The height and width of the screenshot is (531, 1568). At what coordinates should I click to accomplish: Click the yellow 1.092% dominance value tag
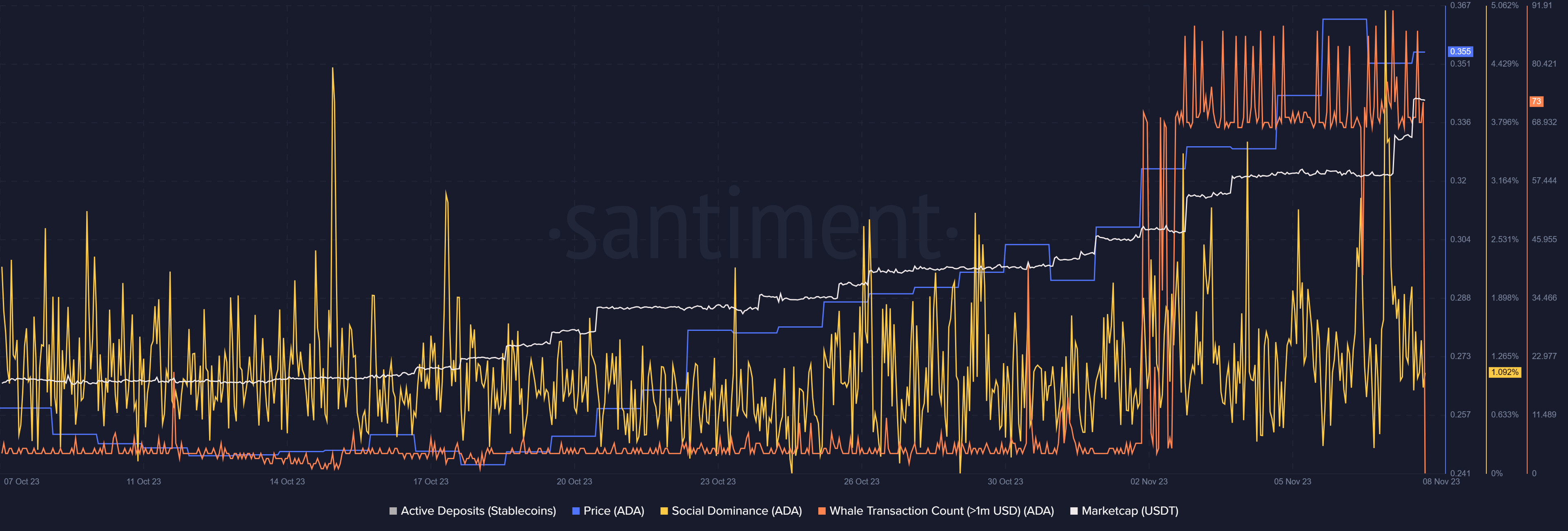pyautogui.click(x=1505, y=372)
